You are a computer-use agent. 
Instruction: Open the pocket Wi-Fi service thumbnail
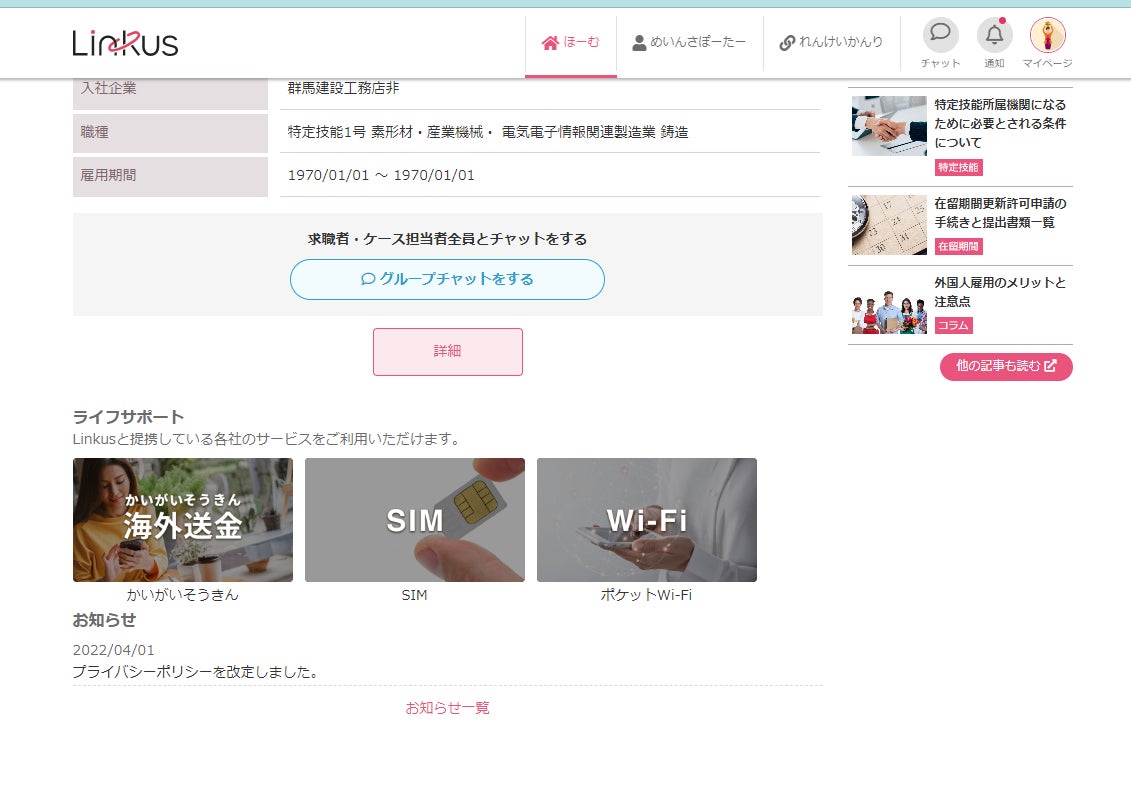(x=646, y=519)
